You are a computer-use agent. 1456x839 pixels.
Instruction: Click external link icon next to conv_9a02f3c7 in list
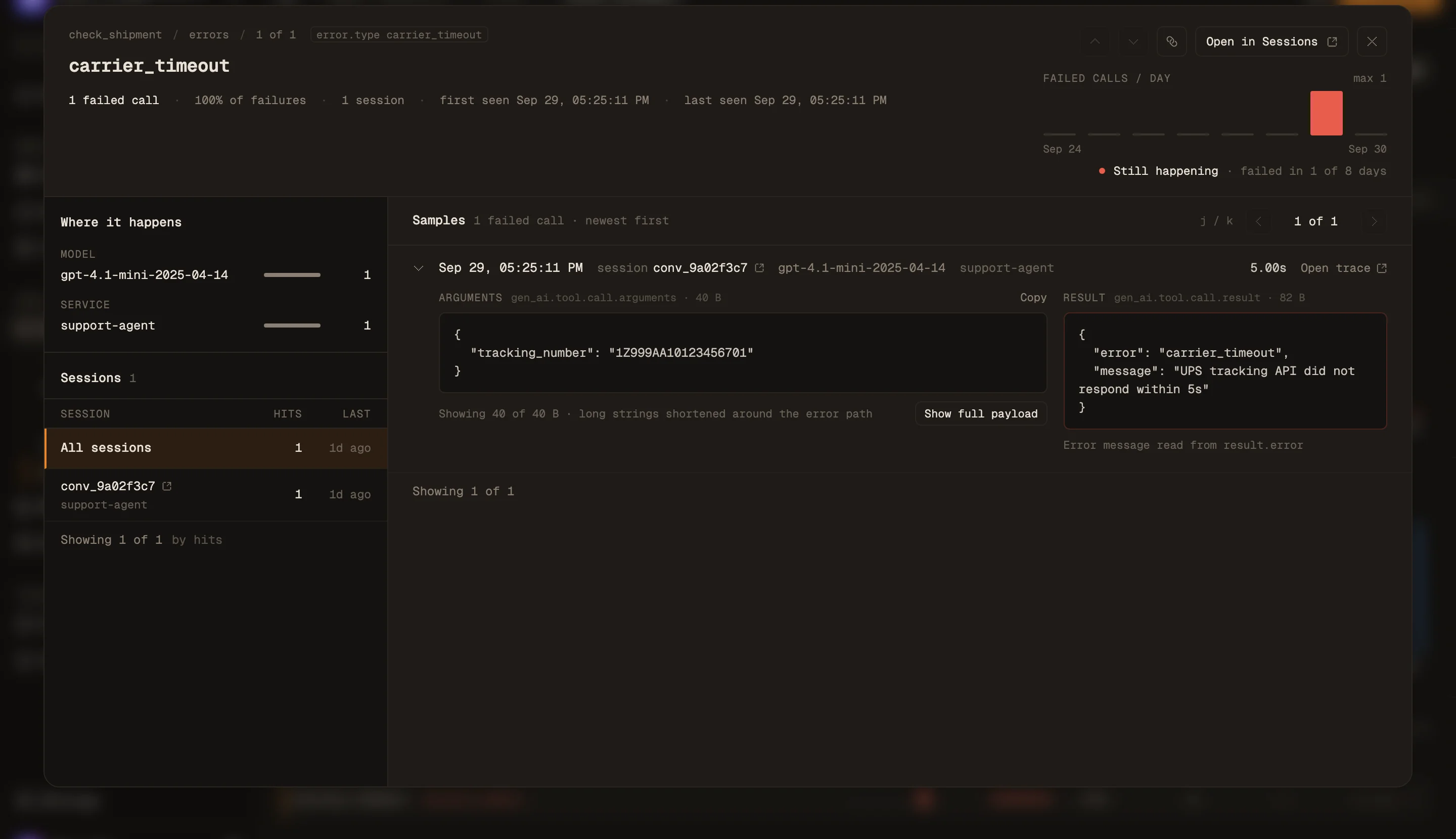(167, 486)
